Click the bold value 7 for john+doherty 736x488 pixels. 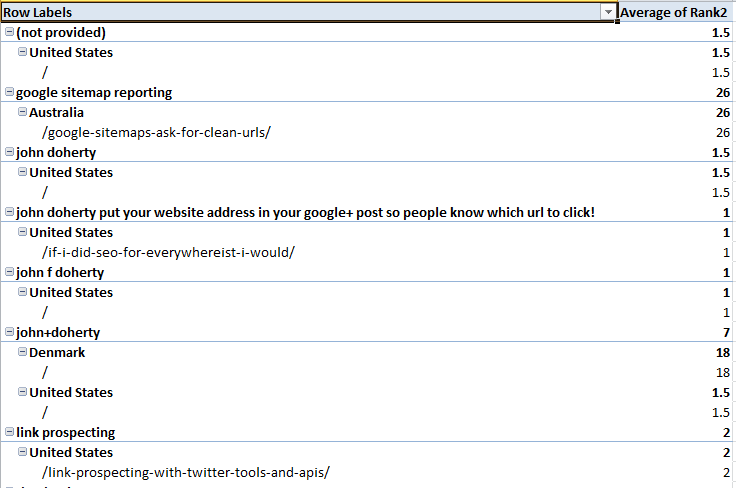726,332
